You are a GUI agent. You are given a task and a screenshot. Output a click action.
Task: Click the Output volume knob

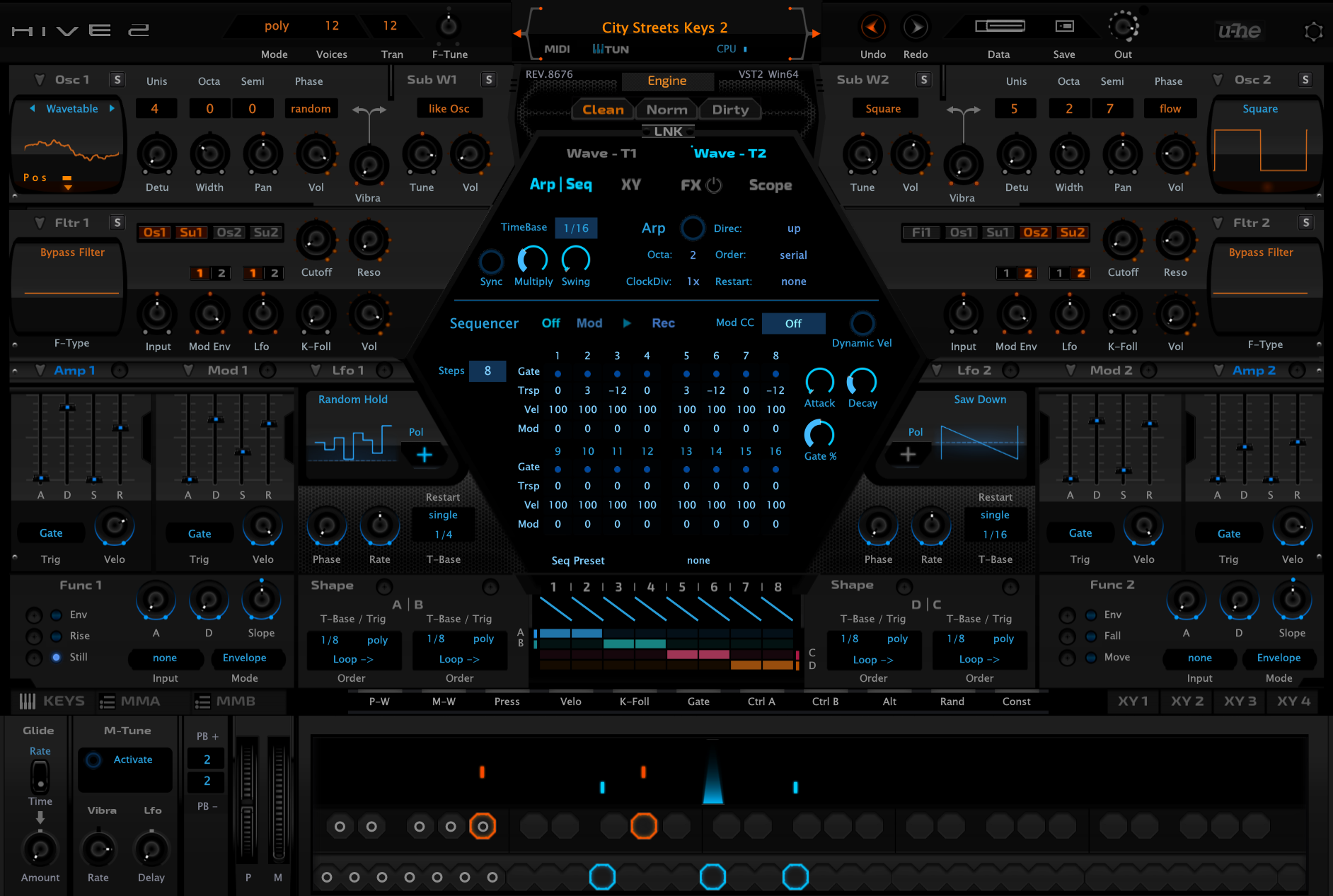pos(1123,28)
